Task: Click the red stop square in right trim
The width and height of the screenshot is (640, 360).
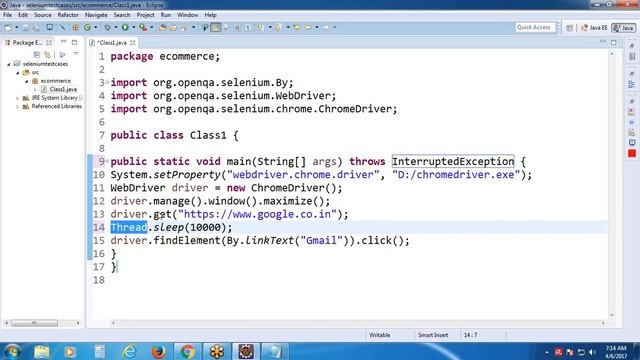Action: 632,153
